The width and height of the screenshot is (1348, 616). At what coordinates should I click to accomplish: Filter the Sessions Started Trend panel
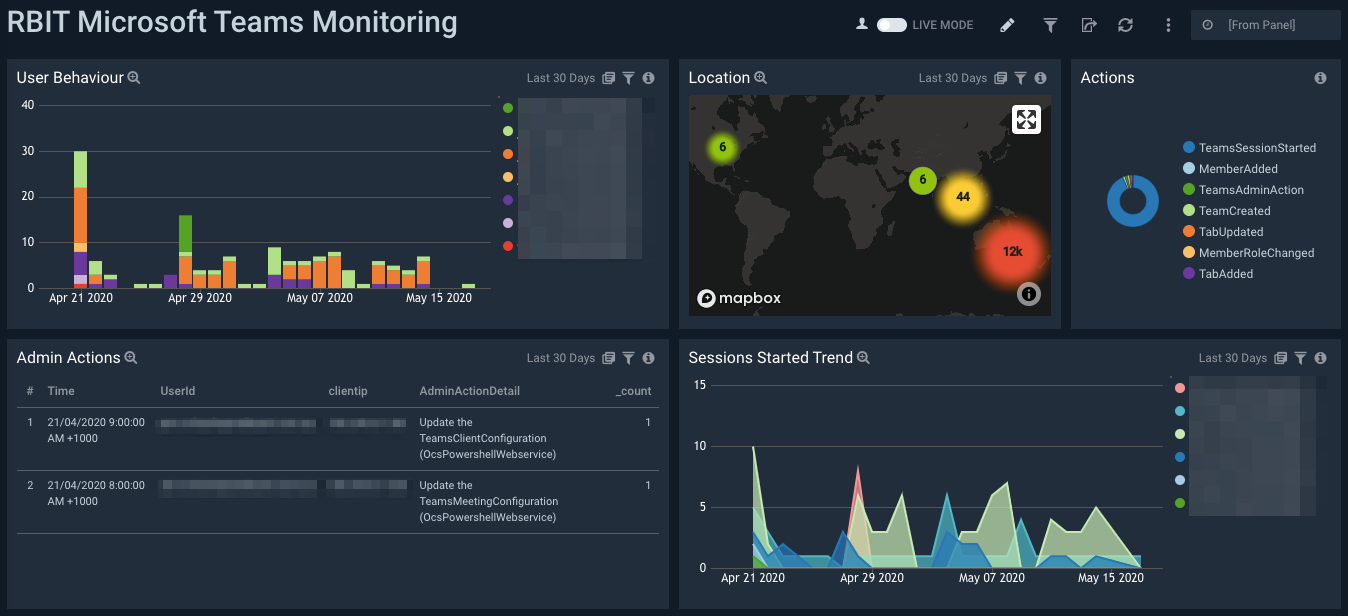[1300, 358]
